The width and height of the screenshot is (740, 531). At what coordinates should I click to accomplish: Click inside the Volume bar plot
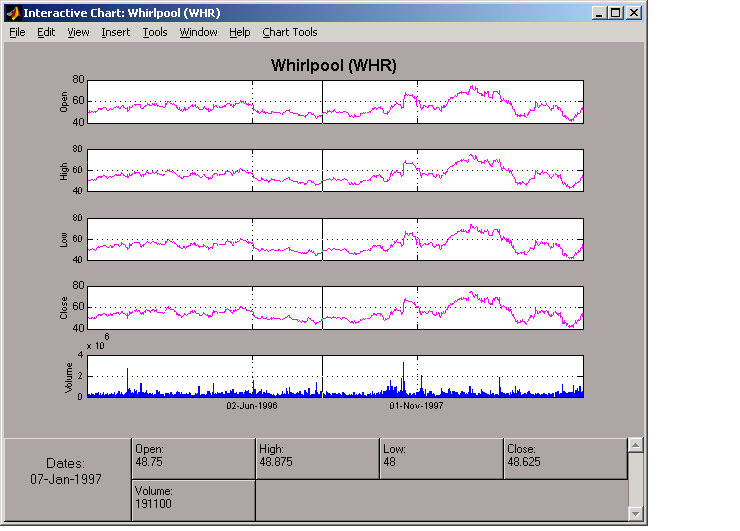click(336, 376)
